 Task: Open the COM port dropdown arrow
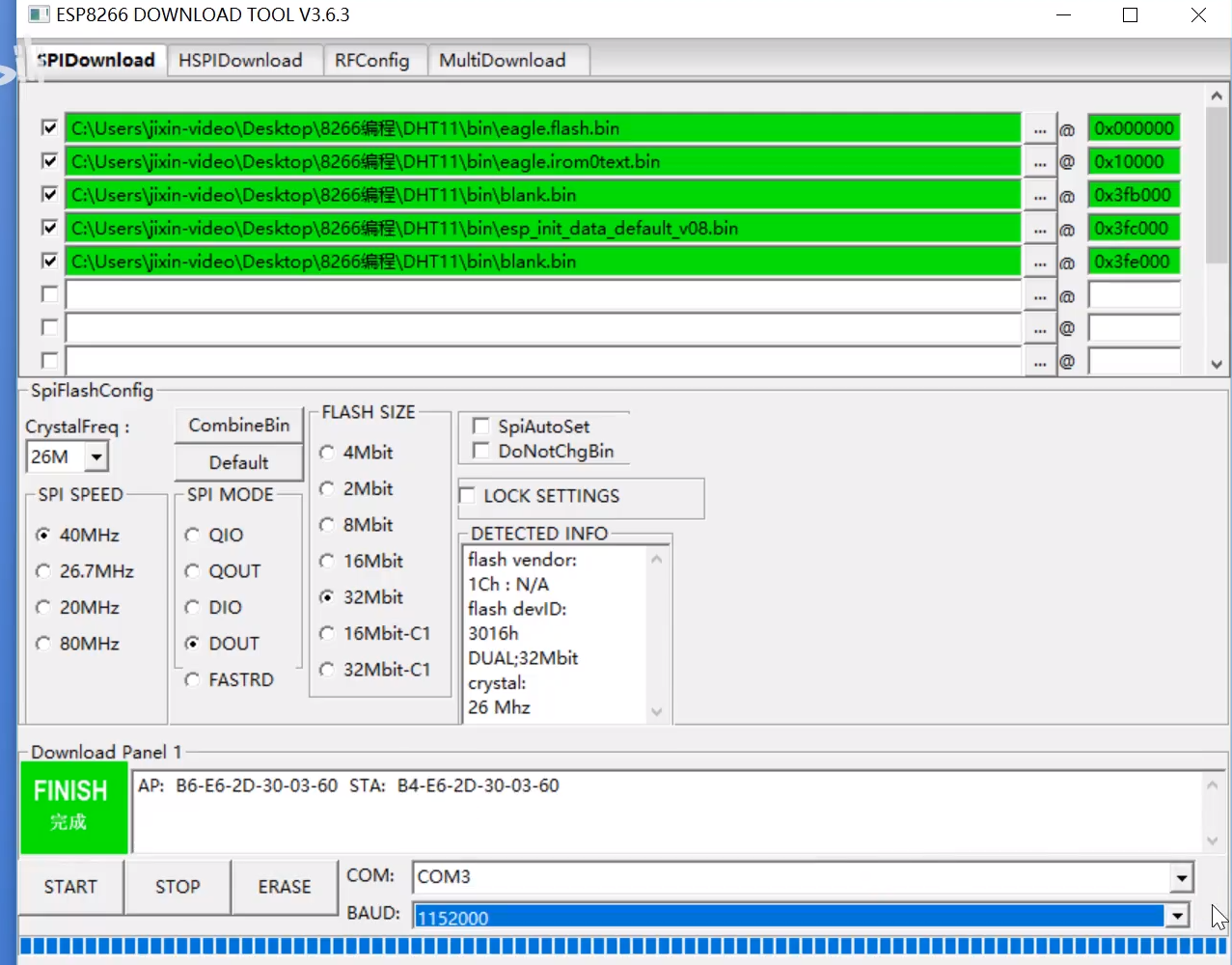(1182, 877)
